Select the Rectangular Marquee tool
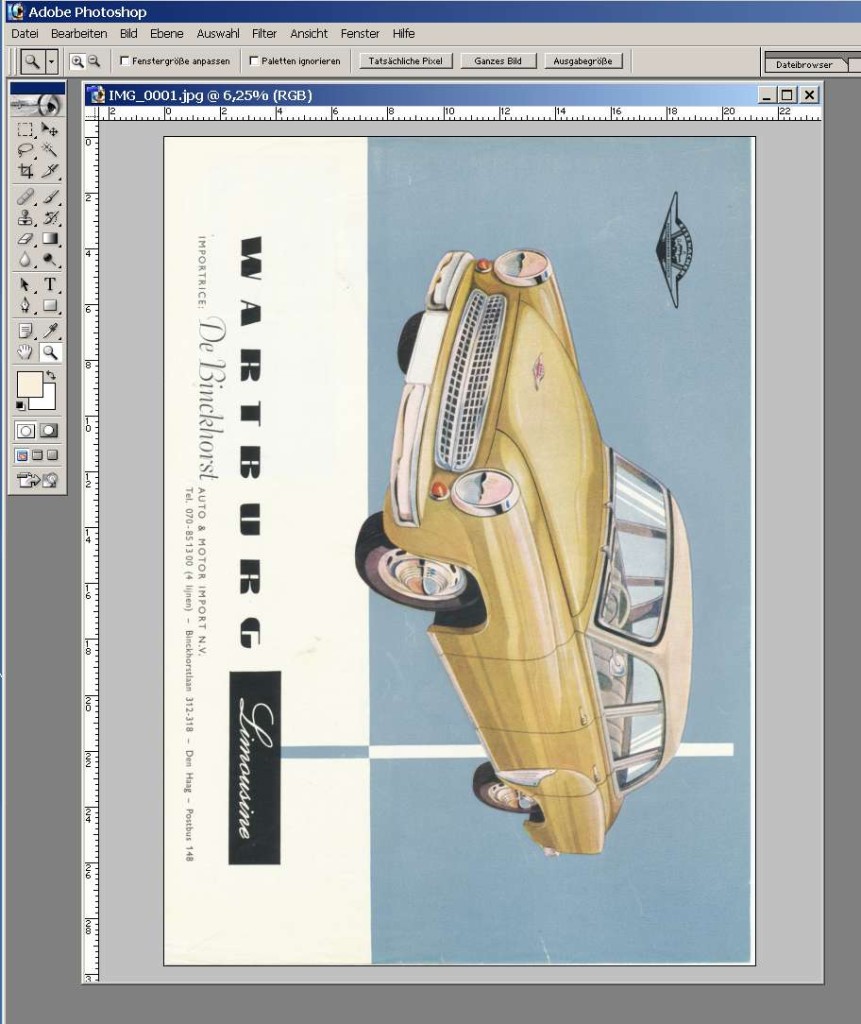 click(x=25, y=129)
